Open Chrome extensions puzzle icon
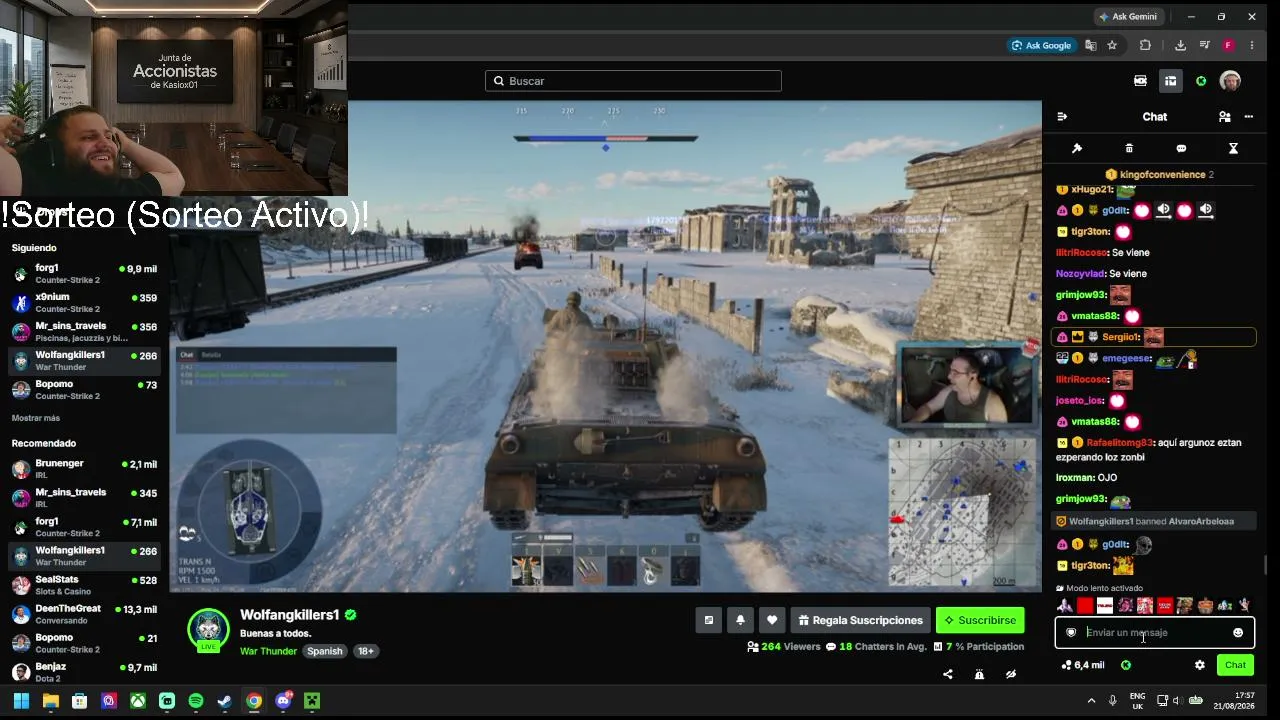 pos(1145,45)
